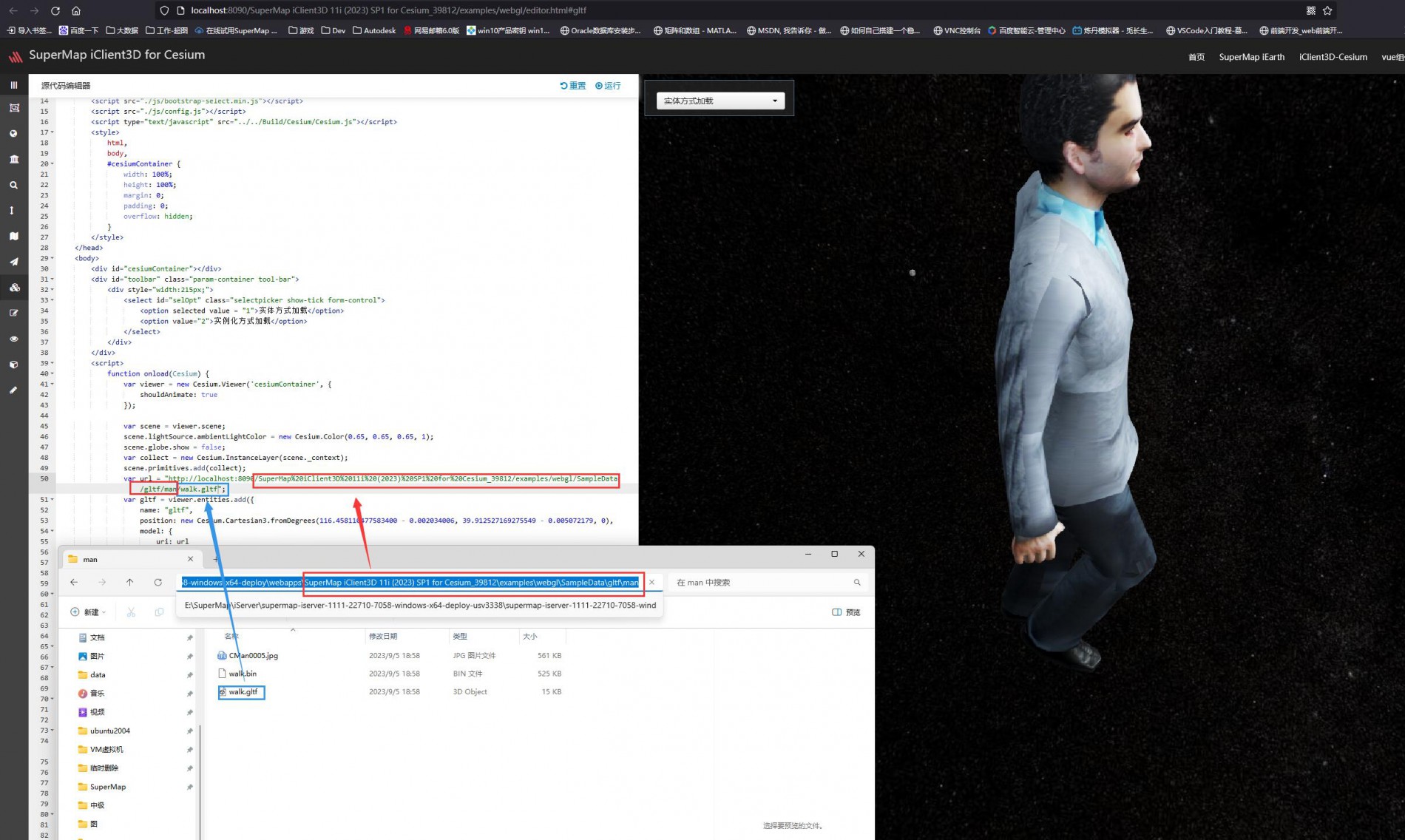1405x840 pixels.
Task: Sort files by 类型 column
Action: click(460, 637)
